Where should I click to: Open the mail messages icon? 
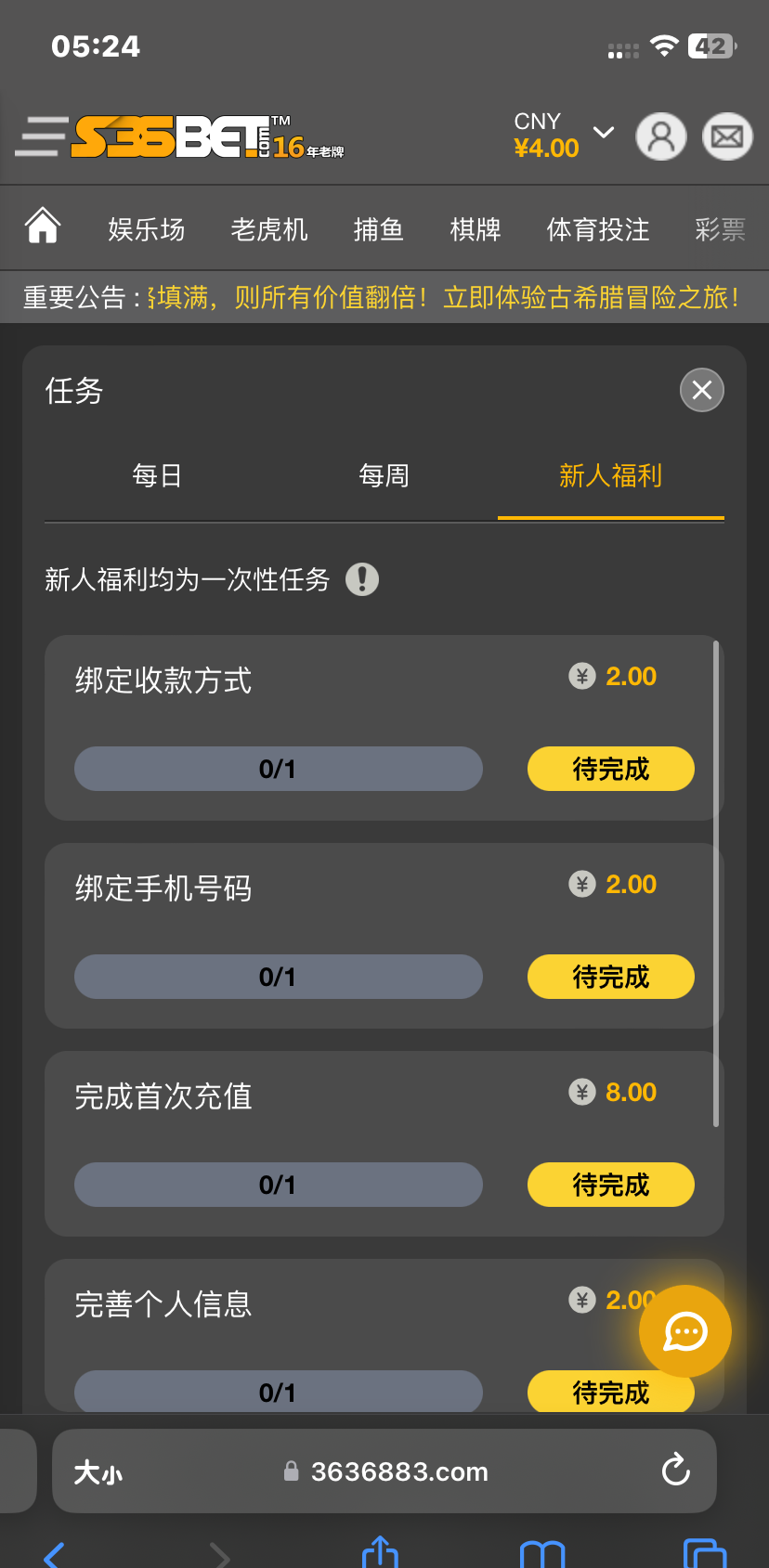point(726,137)
